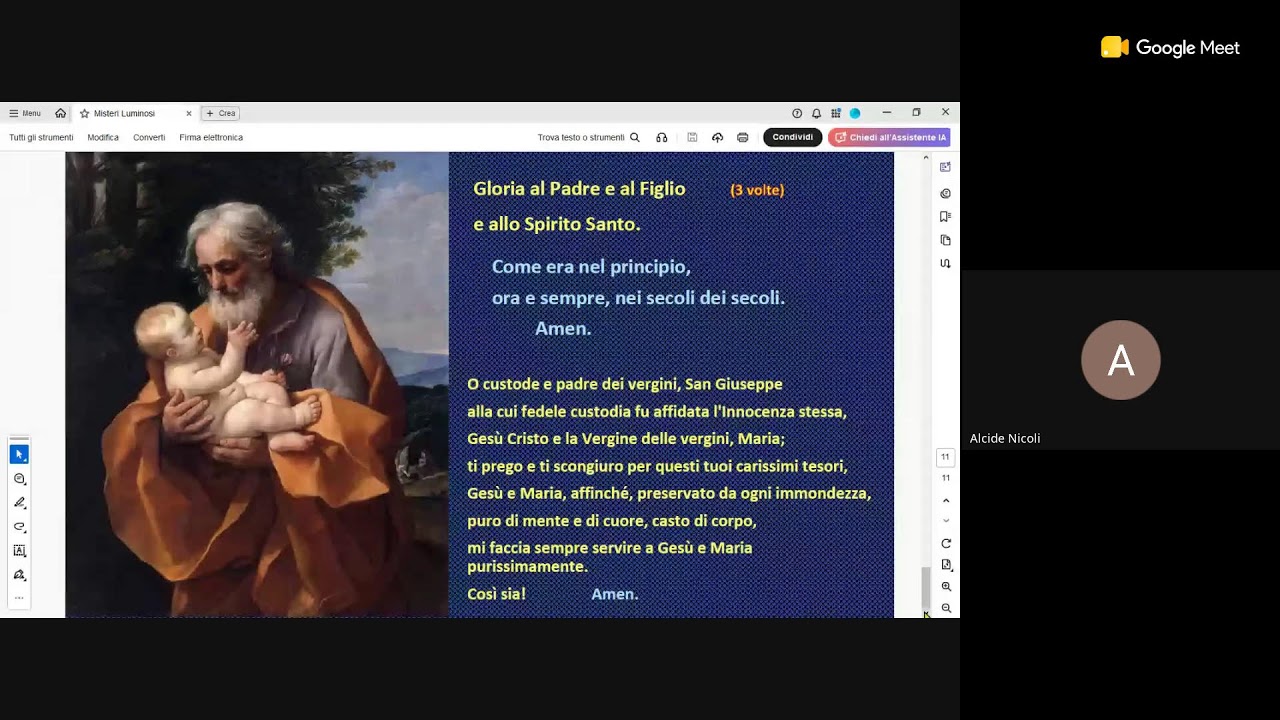Click the line 'puro di mente e di cuore, casto di corpo,'
Screen dimensions: 1280x720
coord(612,521)
